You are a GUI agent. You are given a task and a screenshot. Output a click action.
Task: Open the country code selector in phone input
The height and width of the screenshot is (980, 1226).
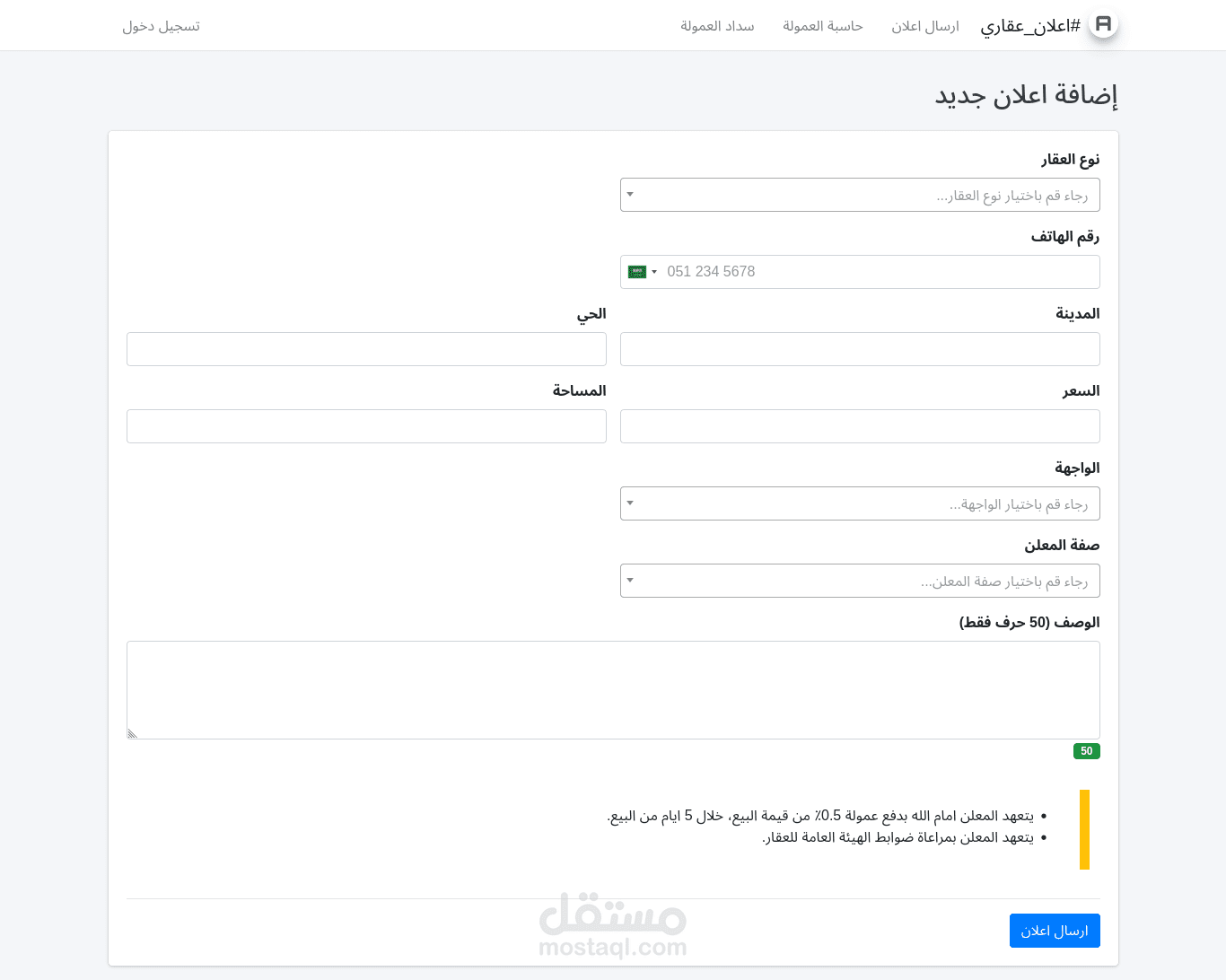pyautogui.click(x=642, y=271)
